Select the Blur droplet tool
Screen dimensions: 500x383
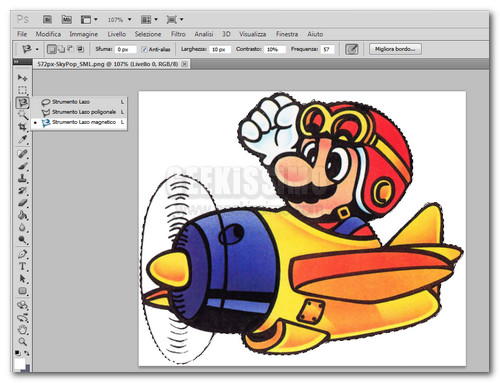tap(22, 228)
